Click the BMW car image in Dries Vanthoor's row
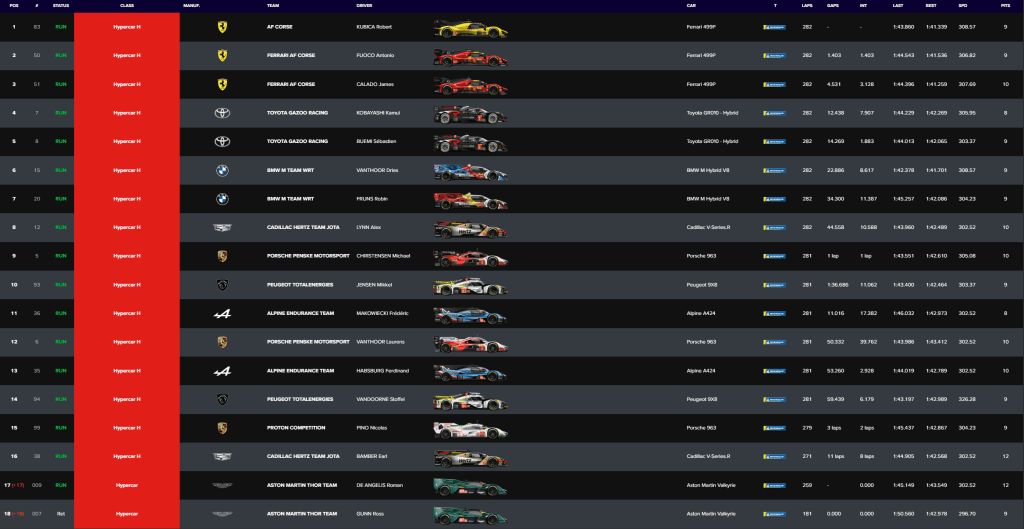The height and width of the screenshot is (529, 1024). tap(471, 171)
